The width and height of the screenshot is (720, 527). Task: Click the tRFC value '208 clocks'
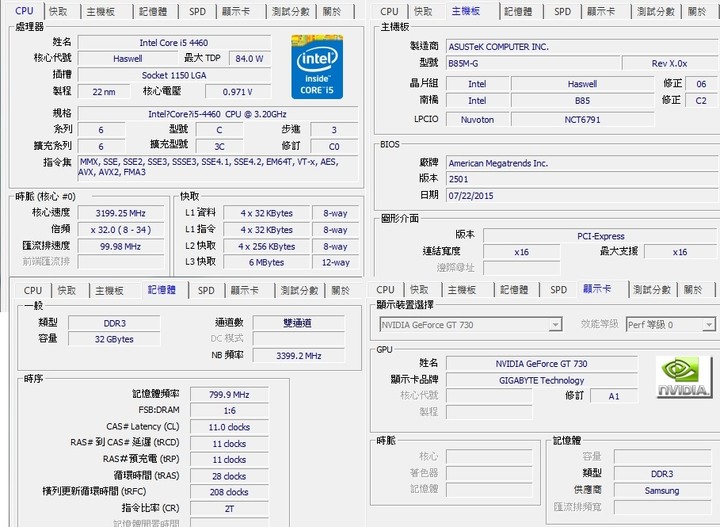point(229,492)
